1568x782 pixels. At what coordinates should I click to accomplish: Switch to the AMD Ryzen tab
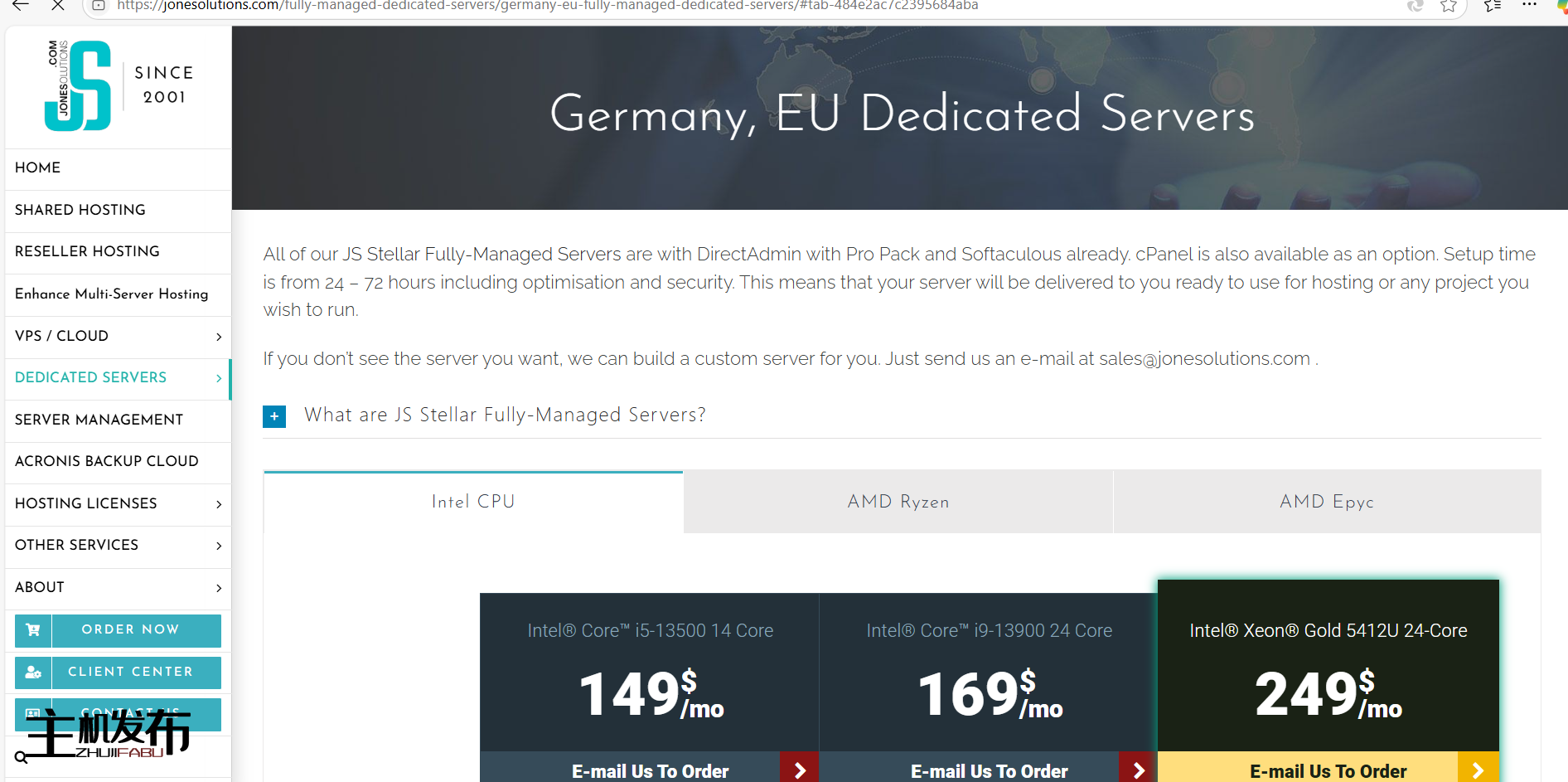[x=898, y=502]
